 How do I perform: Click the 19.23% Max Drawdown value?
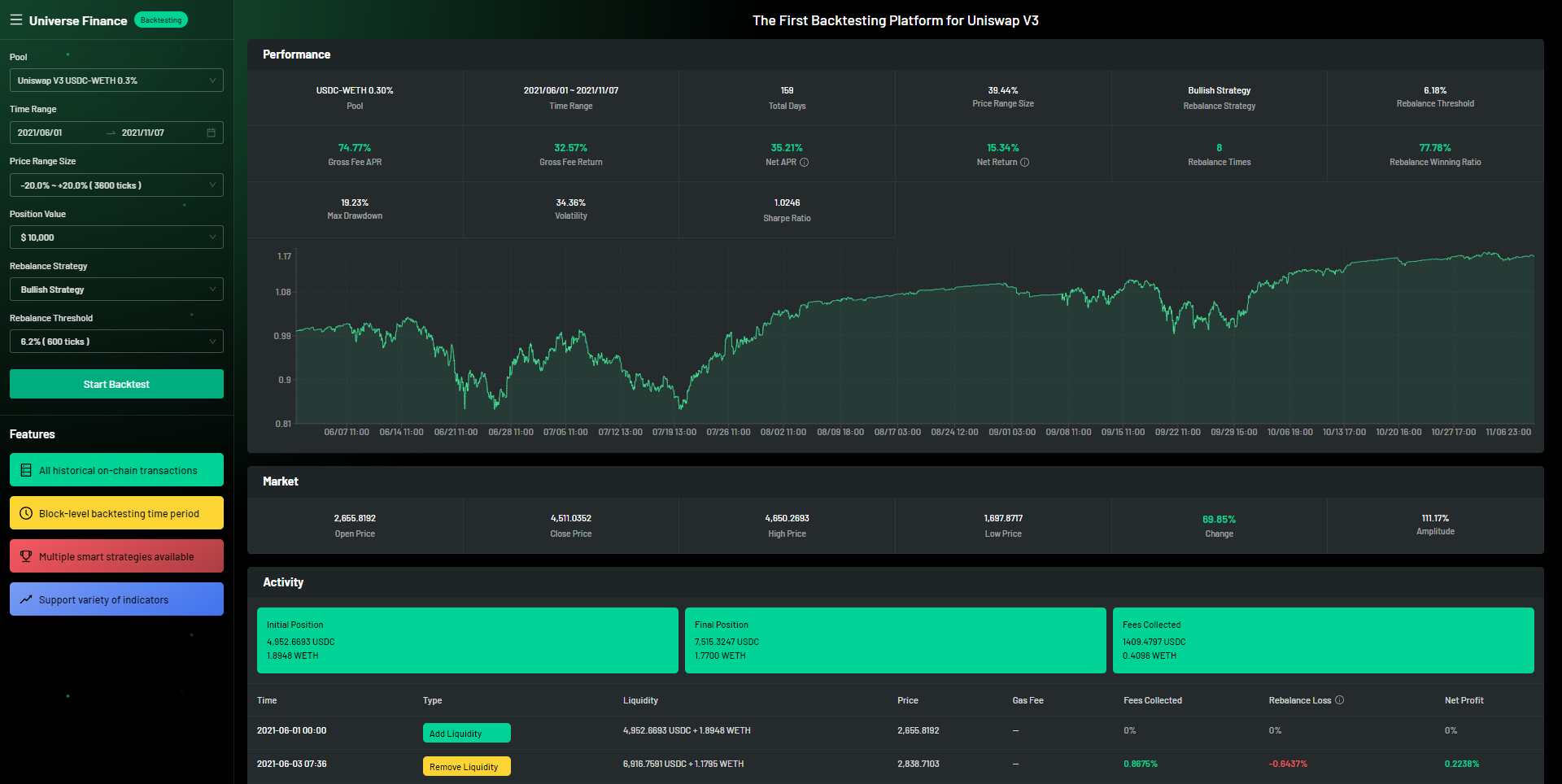click(355, 203)
